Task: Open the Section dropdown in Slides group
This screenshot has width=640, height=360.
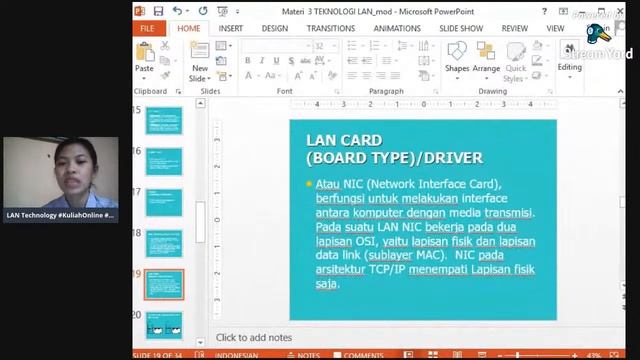Action: [224, 76]
